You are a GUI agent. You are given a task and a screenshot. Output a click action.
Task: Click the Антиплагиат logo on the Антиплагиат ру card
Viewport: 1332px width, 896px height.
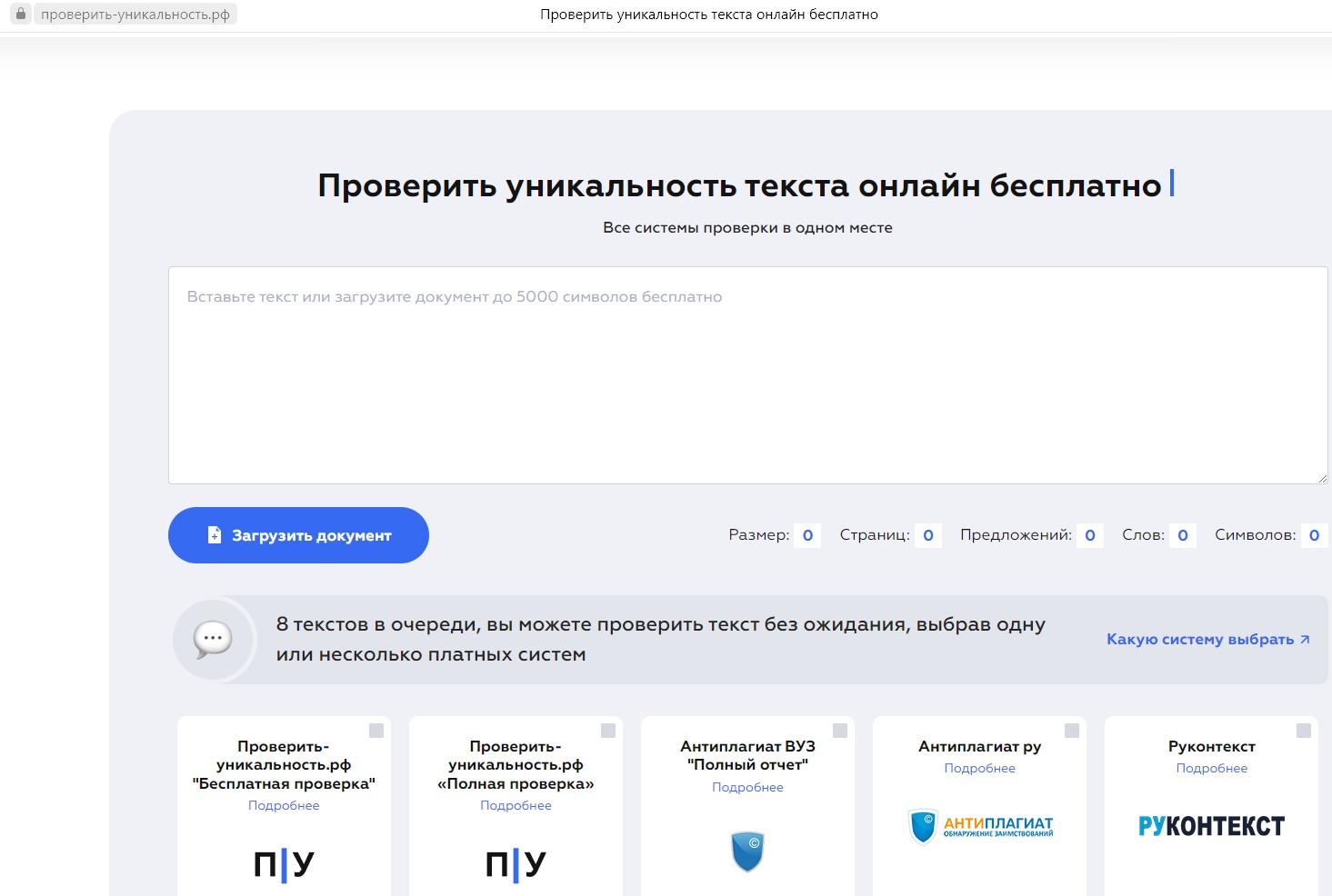click(980, 826)
